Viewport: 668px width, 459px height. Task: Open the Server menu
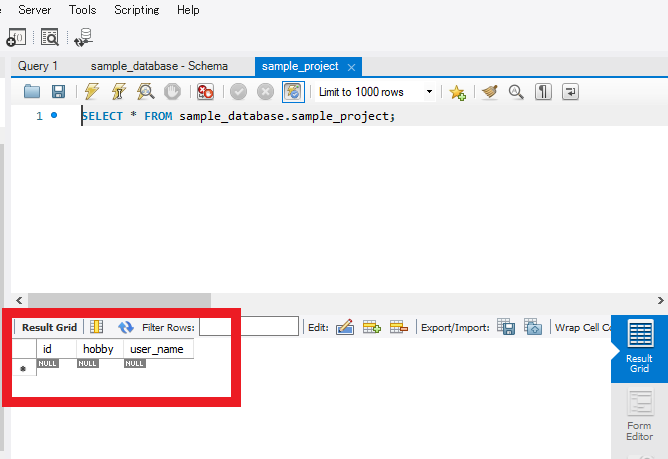[35, 10]
